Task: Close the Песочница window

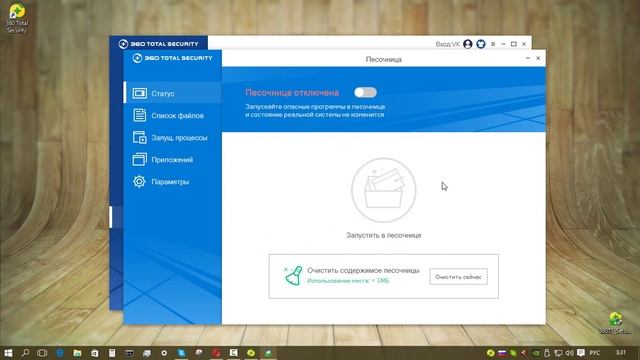Action: [x=538, y=58]
